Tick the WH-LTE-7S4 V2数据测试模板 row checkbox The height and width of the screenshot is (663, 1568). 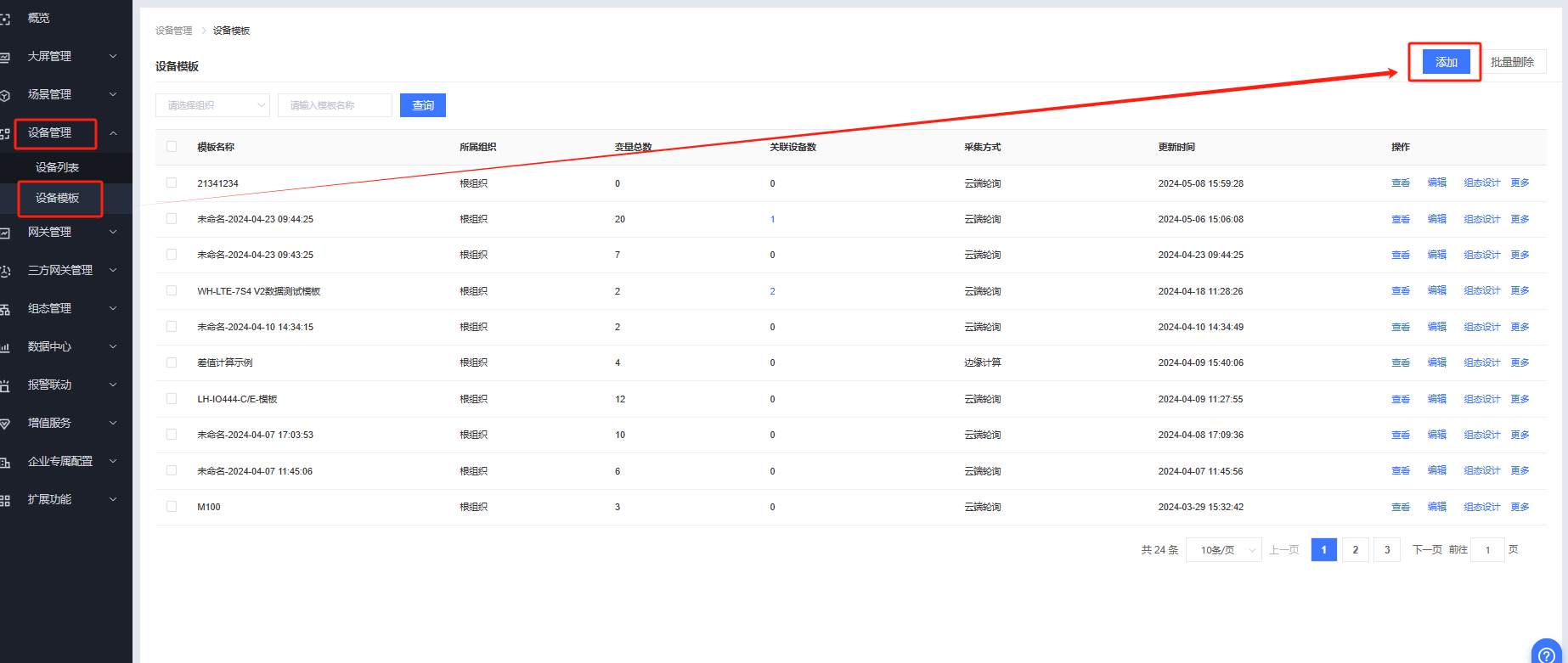click(x=172, y=290)
